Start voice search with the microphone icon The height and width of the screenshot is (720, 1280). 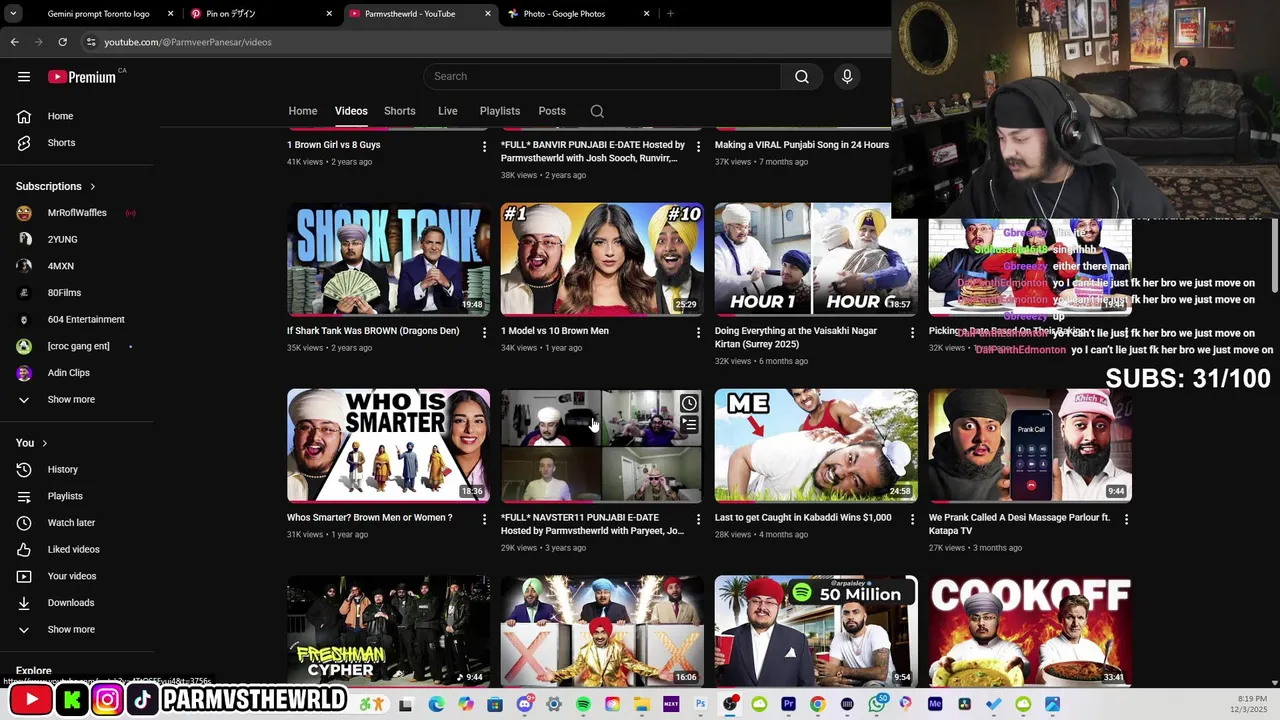pyautogui.click(x=847, y=77)
